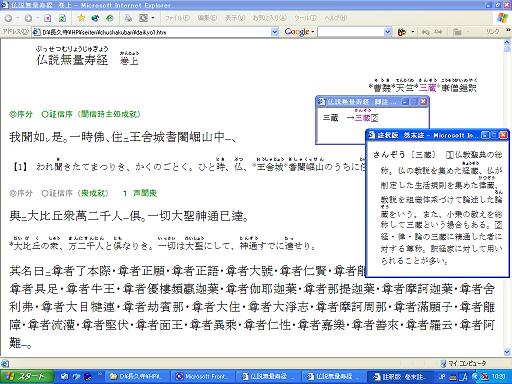Click the Stop loading icon in toolbar
Image resolution: width=512 pixels, height=384 pixels.
tap(47, 18)
